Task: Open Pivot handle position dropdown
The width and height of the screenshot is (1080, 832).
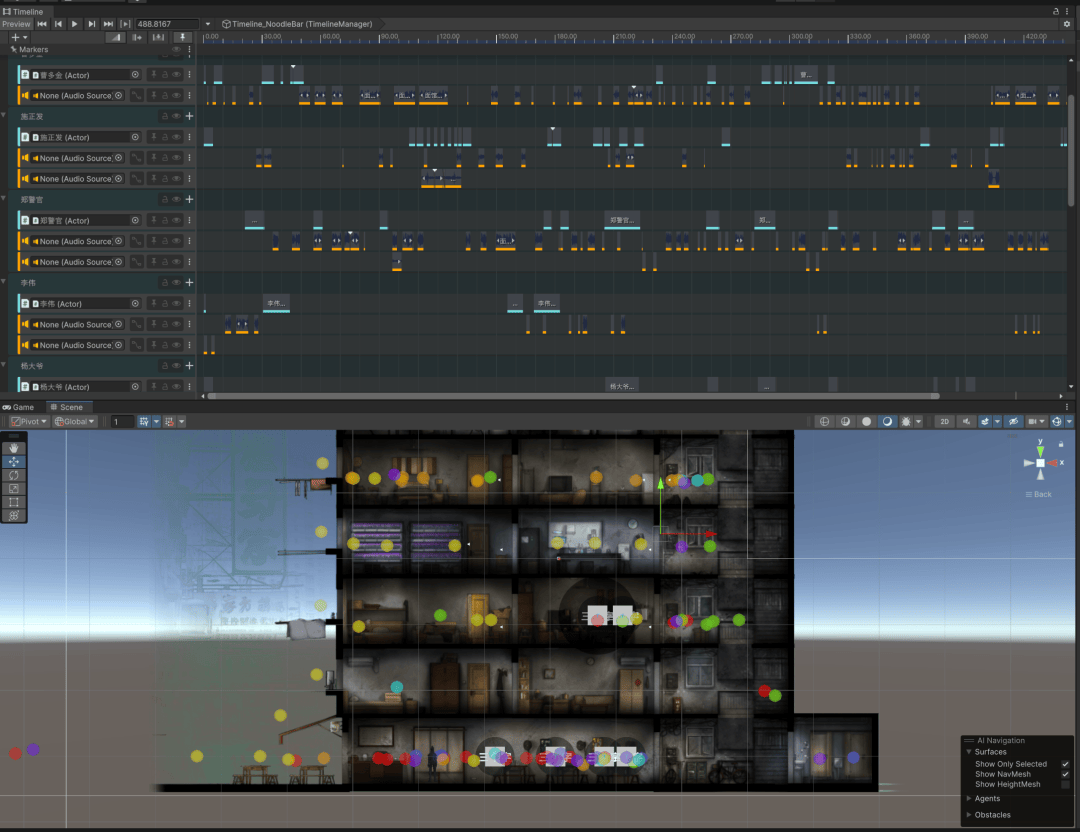Action: [29, 422]
